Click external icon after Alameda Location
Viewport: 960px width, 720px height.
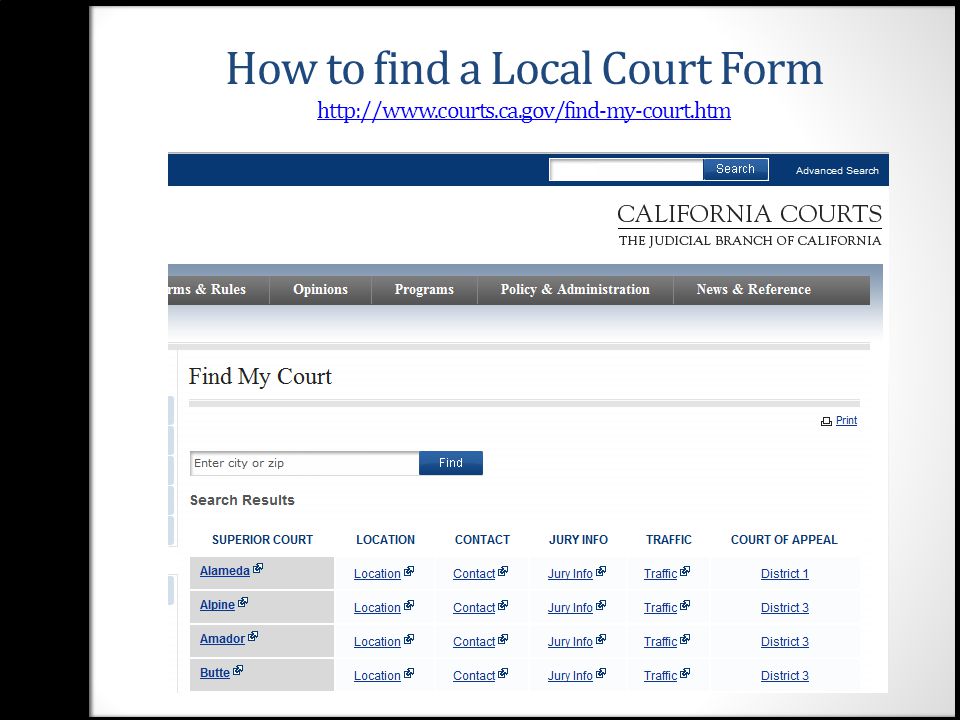coord(409,571)
